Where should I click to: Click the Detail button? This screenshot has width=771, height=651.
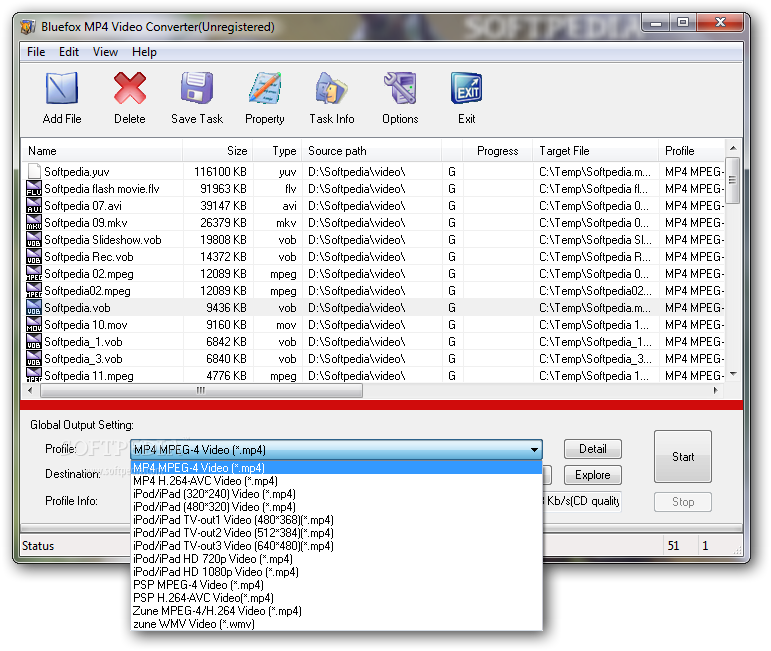[x=593, y=449]
